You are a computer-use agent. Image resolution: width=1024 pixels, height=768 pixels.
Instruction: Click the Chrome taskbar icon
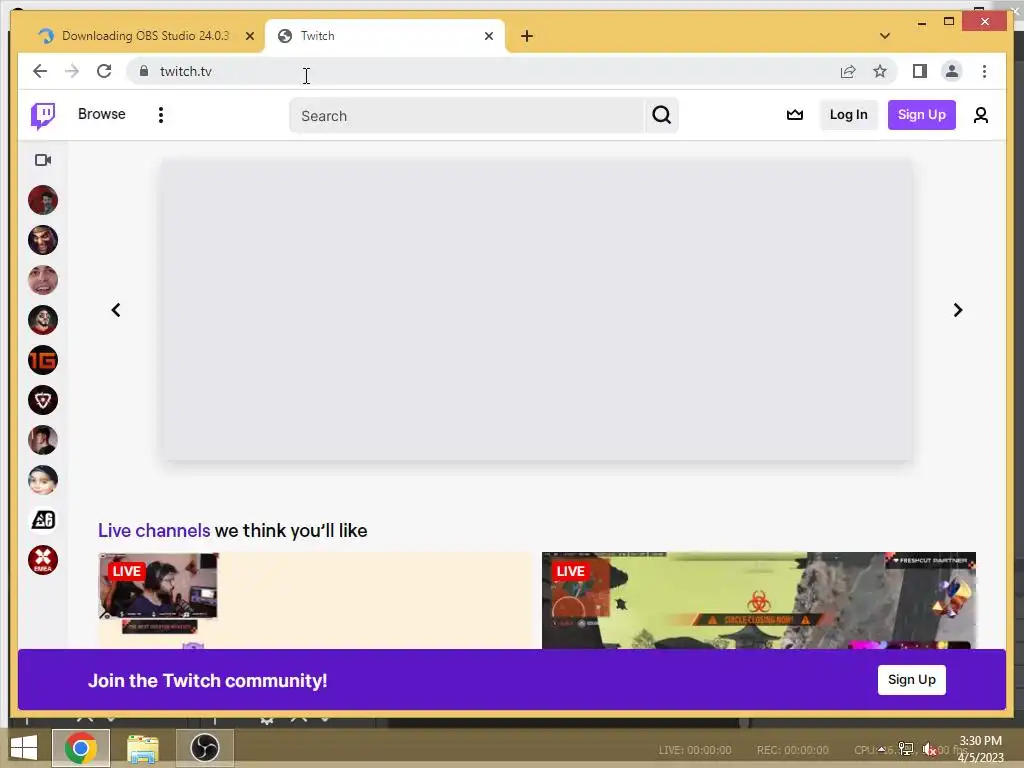(x=80, y=748)
